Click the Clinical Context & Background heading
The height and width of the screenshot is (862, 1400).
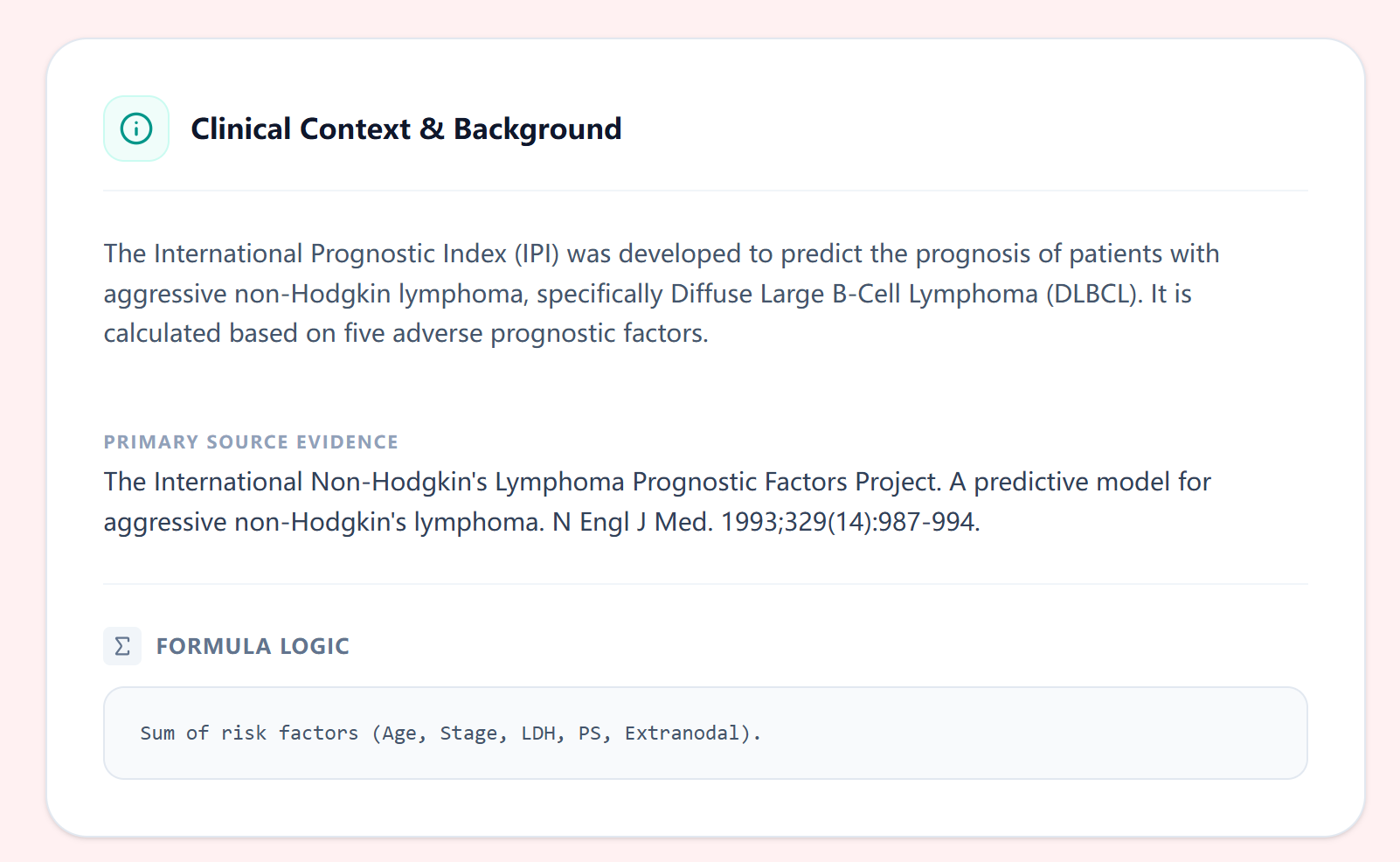click(405, 129)
